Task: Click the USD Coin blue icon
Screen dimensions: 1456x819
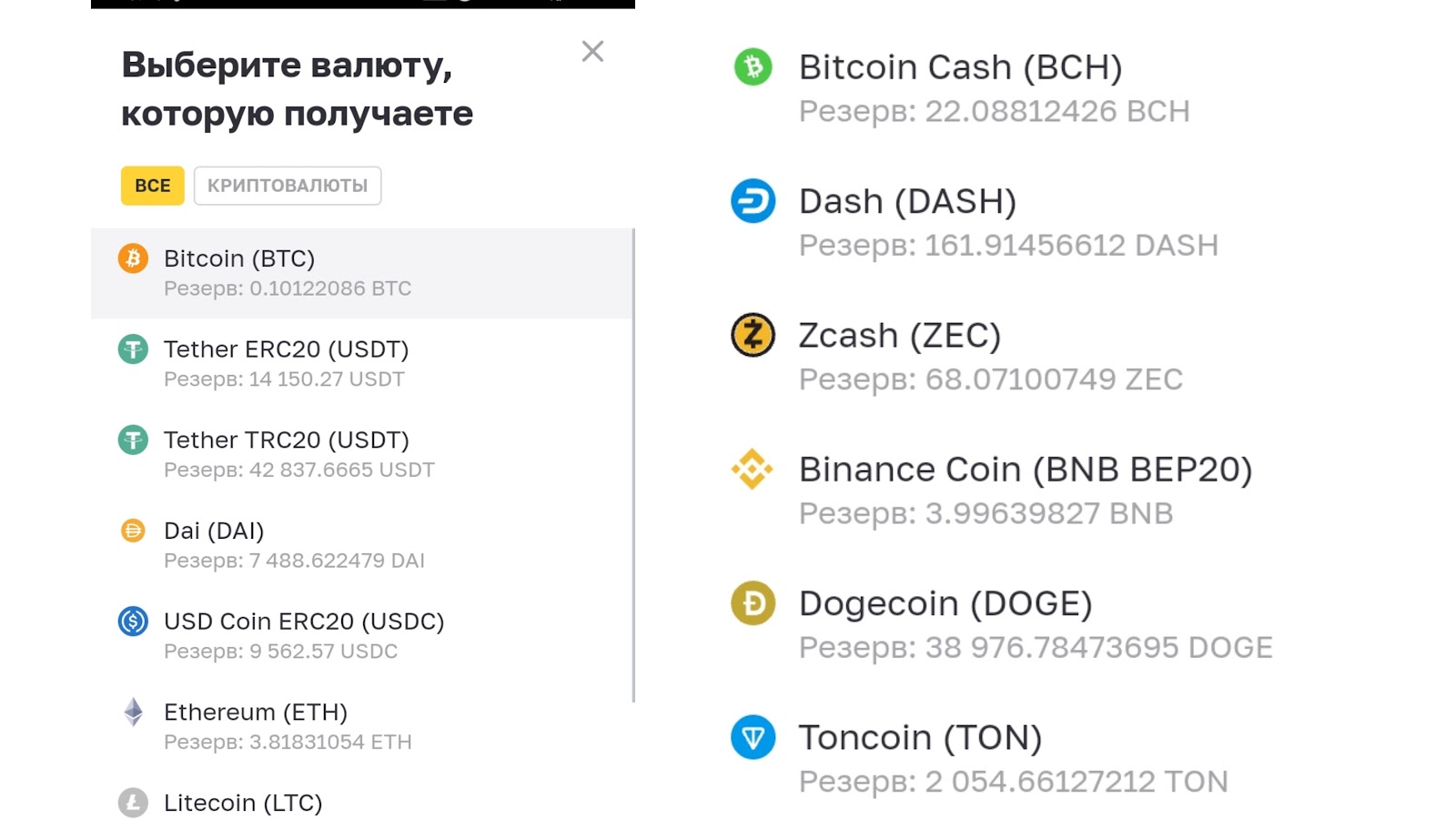Action: tap(133, 622)
